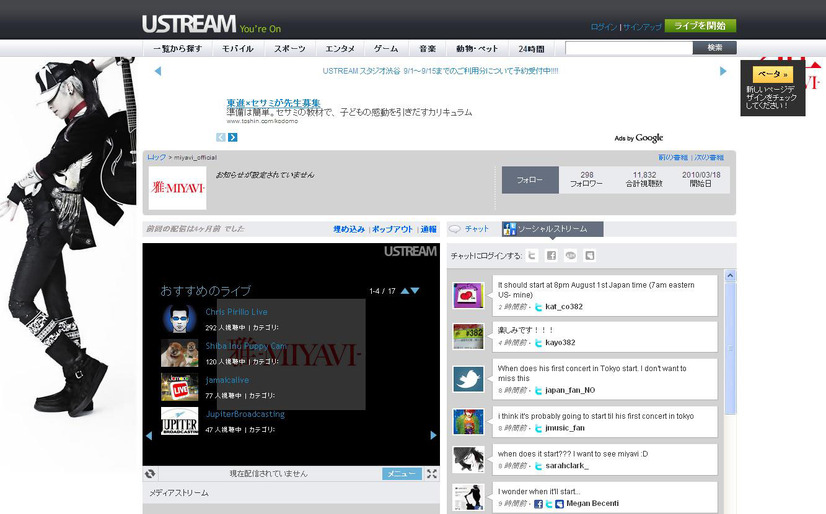The image size is (826, 514).
Task: Log in to chat with Facebook icon
Action: (551, 255)
